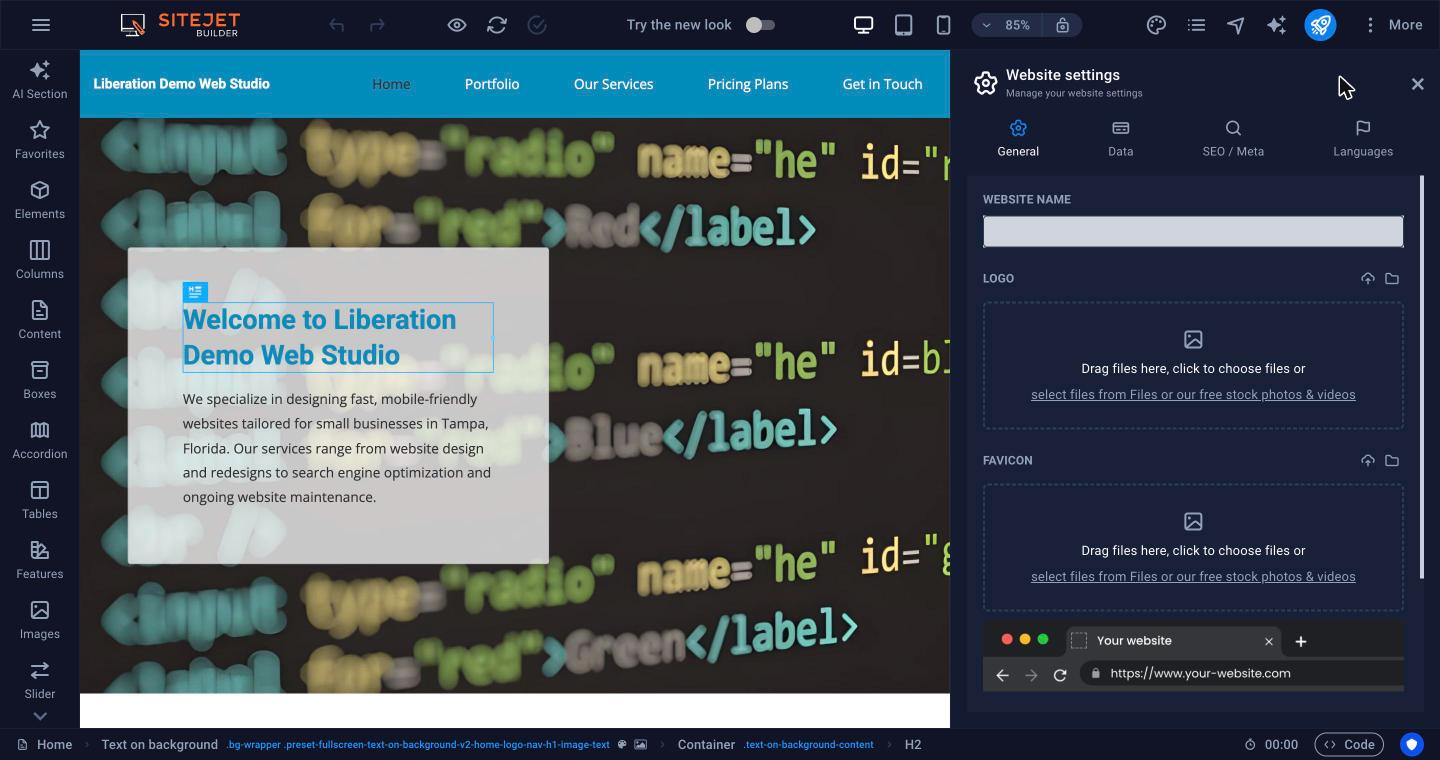
Task: Open the 85% zoom dropdown
Action: [x=1007, y=25]
